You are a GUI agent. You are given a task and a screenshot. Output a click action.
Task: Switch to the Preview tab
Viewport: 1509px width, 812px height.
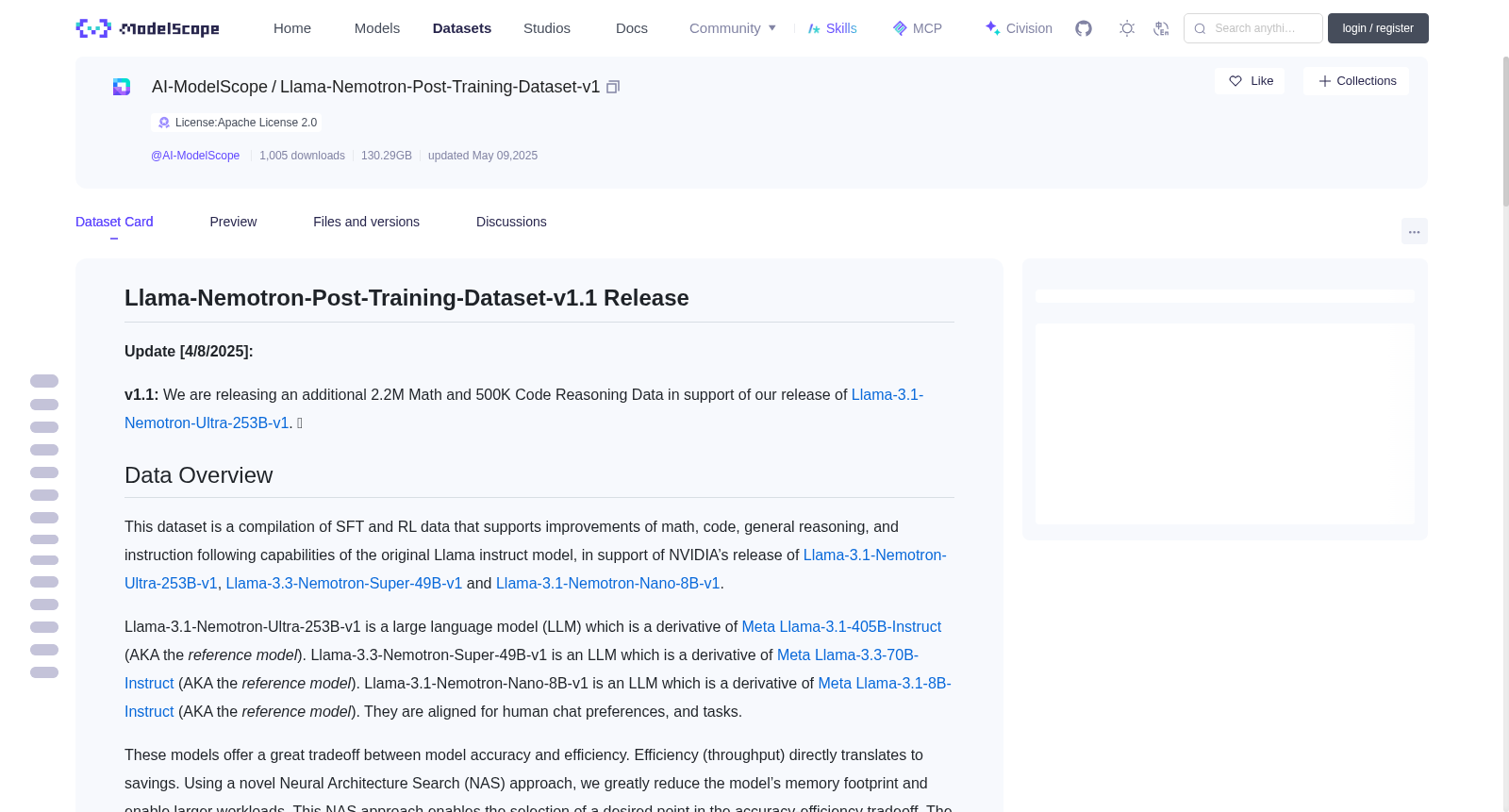[x=233, y=222]
